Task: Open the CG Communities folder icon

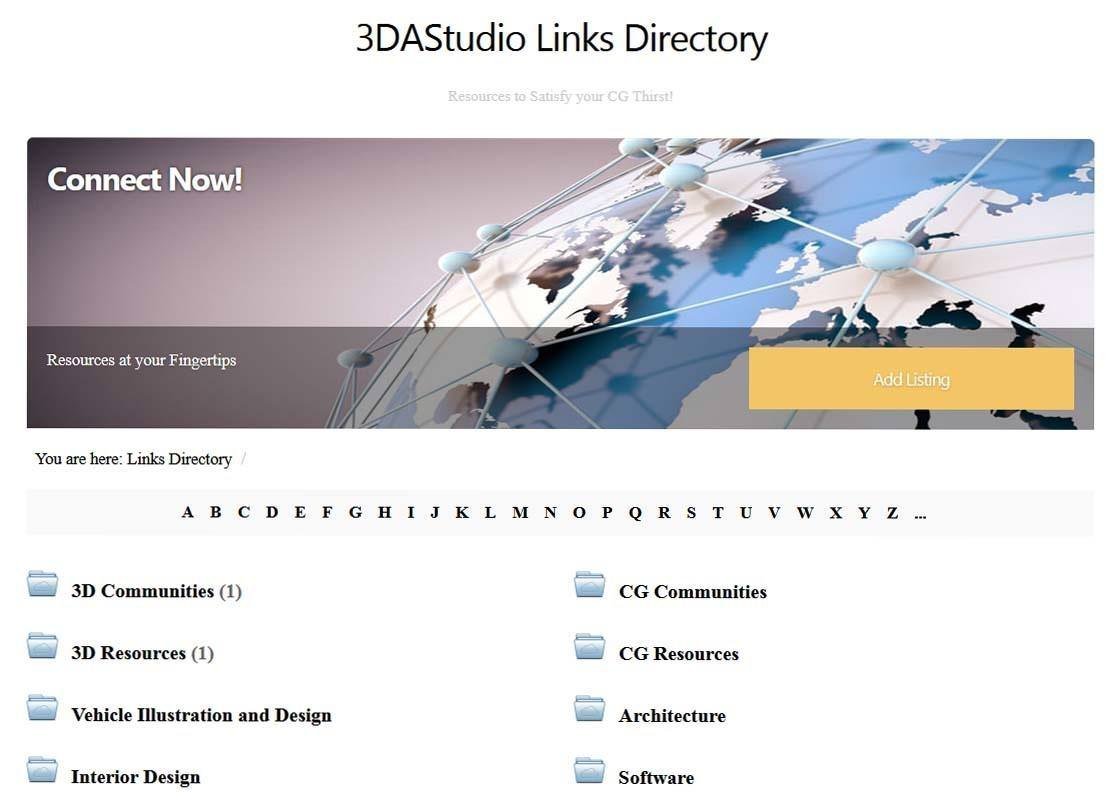Action: (588, 584)
